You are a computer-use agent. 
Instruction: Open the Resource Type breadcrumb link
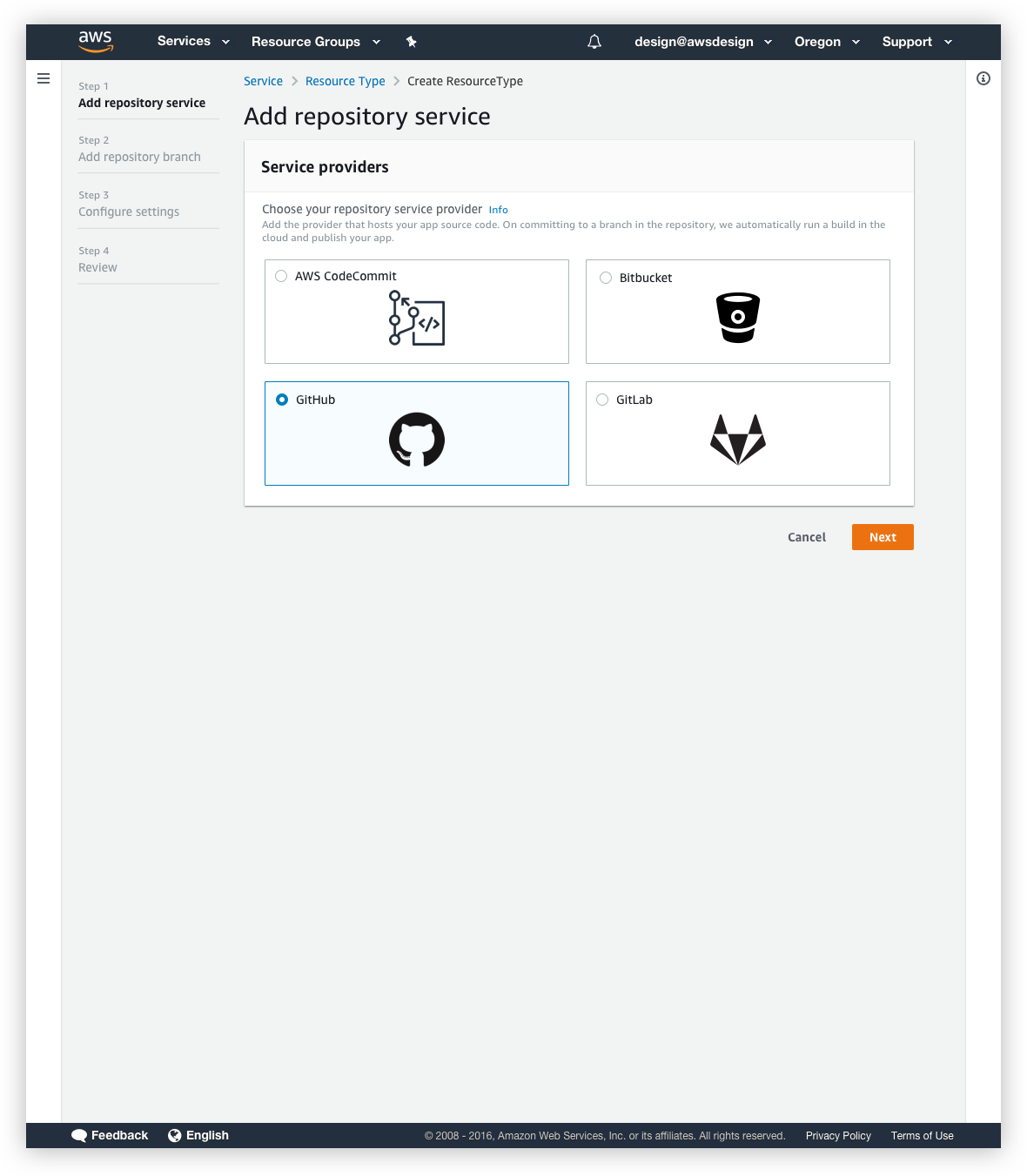345,81
